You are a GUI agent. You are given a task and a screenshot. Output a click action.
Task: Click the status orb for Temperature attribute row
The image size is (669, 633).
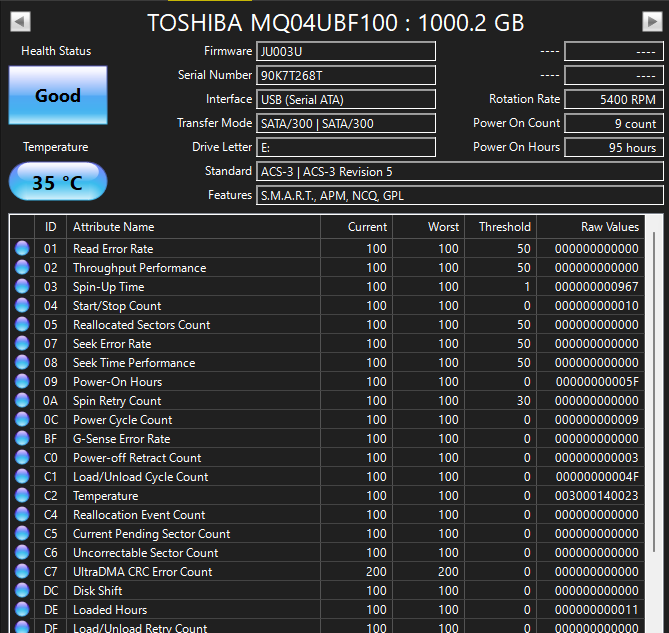(22, 495)
